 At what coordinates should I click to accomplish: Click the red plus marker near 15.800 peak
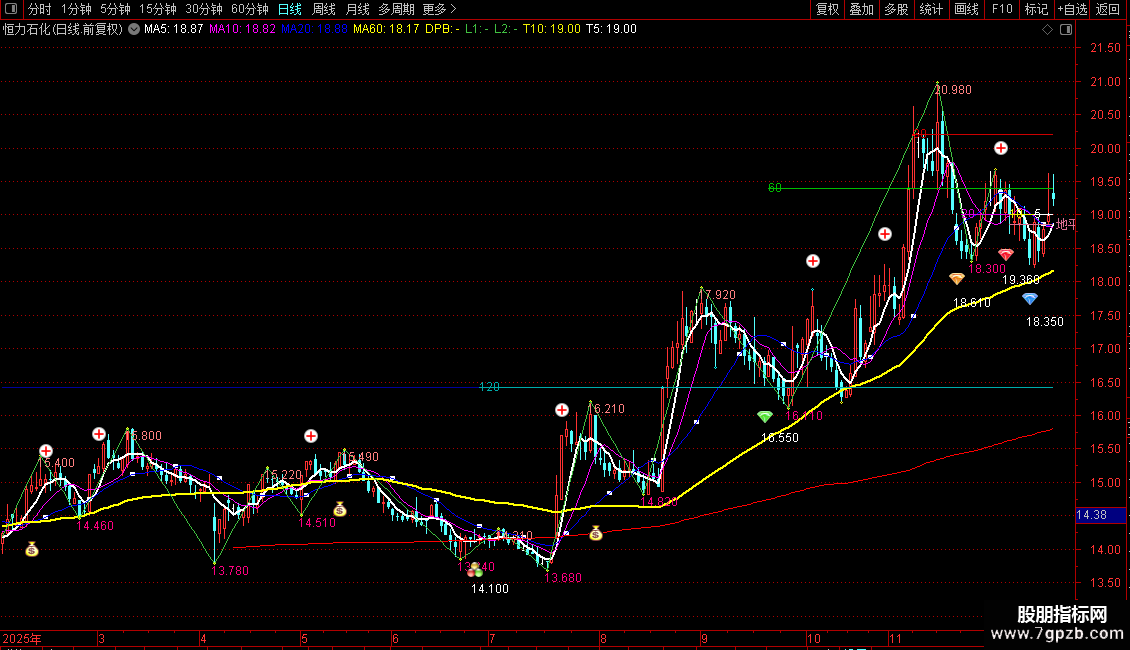click(x=99, y=434)
